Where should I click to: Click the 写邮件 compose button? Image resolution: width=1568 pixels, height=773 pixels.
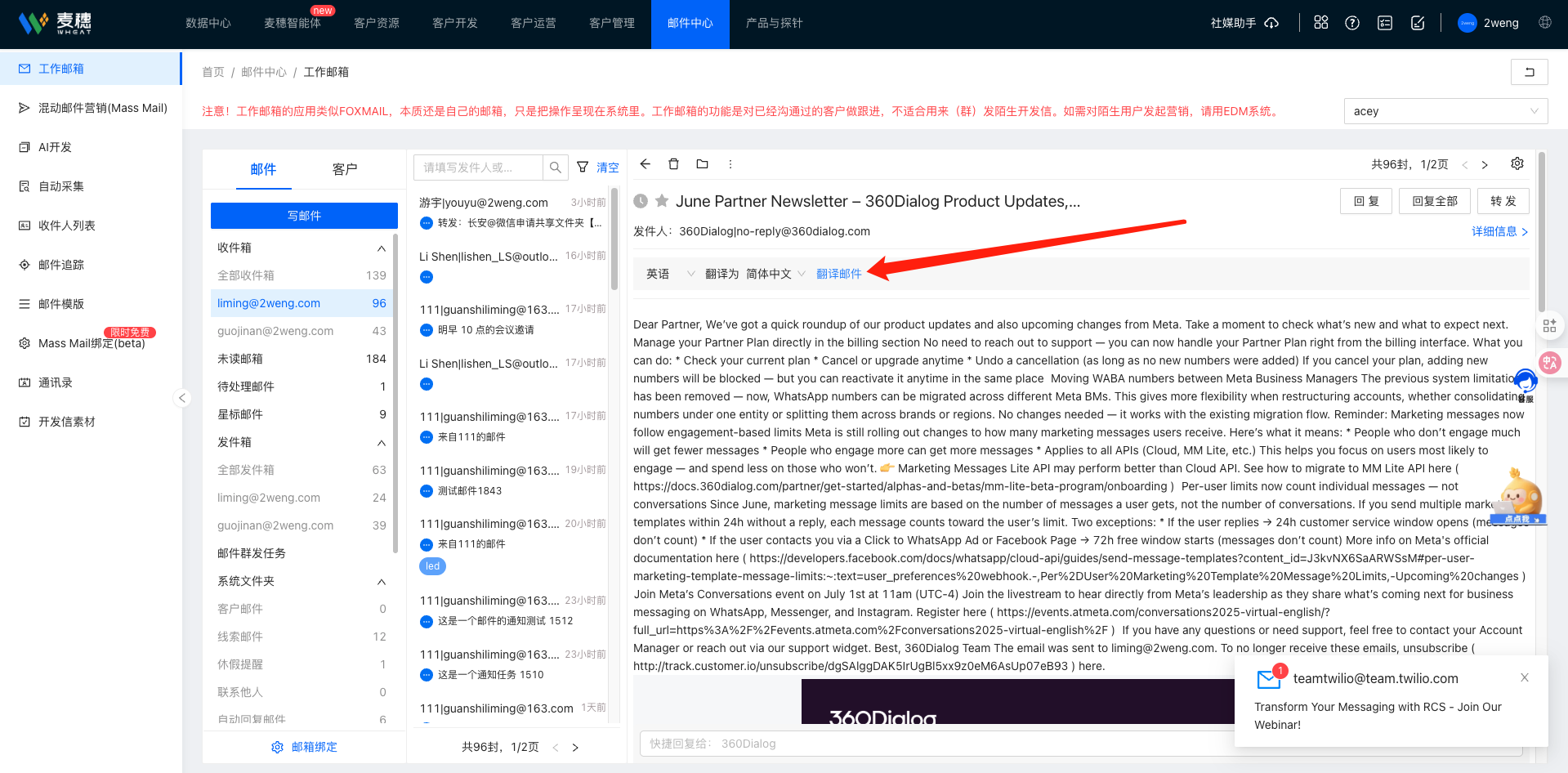[x=304, y=216]
